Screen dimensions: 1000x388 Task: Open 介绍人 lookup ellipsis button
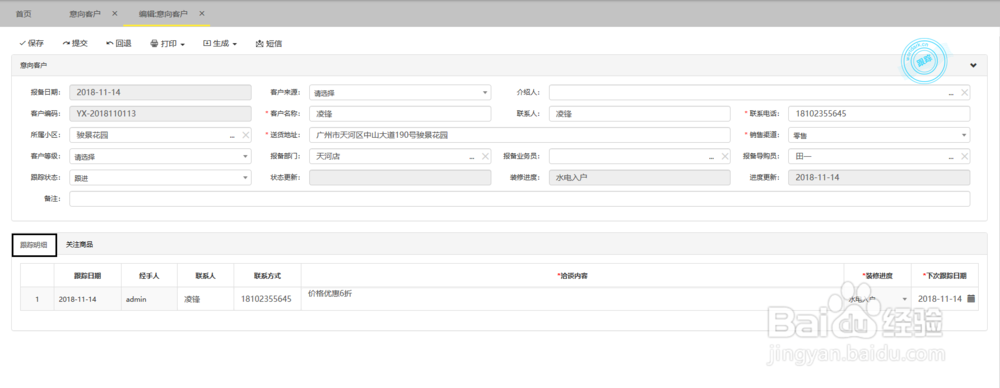click(x=952, y=93)
